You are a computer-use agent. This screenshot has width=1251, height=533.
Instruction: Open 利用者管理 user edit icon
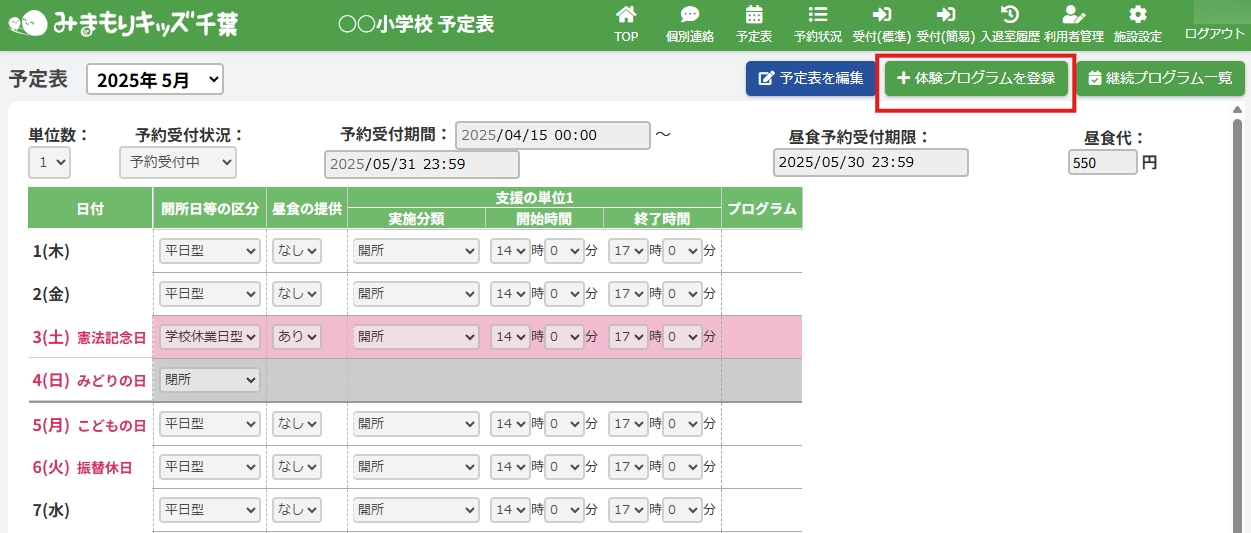[1073, 16]
